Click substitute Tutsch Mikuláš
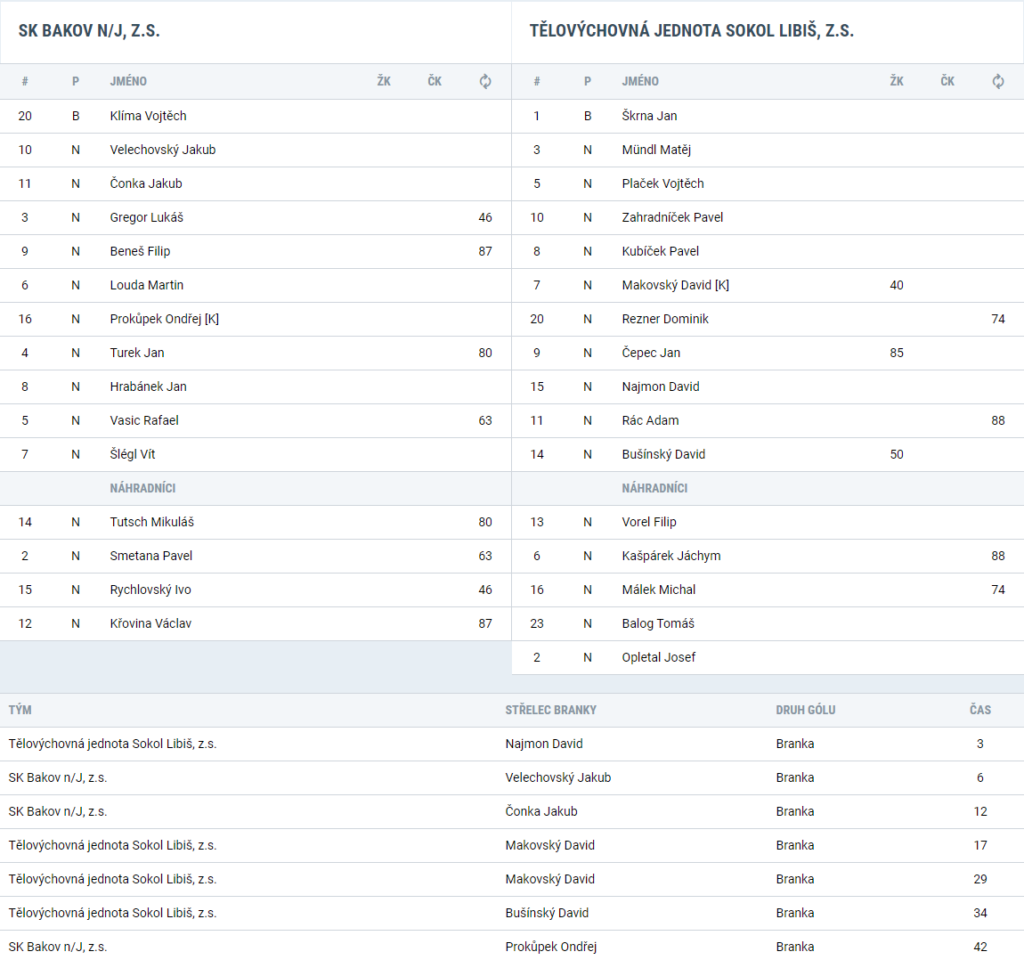This screenshot has height=960, width=1024. [152, 522]
